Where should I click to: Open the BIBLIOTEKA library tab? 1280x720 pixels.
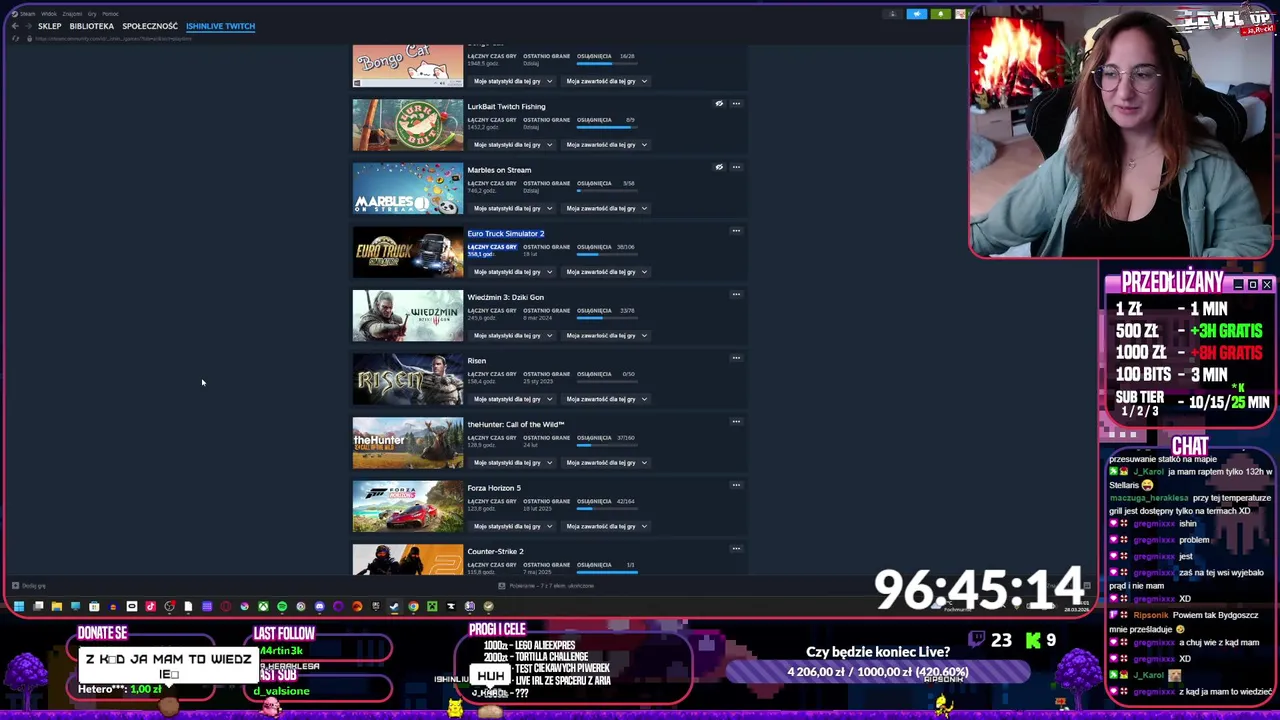point(91,26)
